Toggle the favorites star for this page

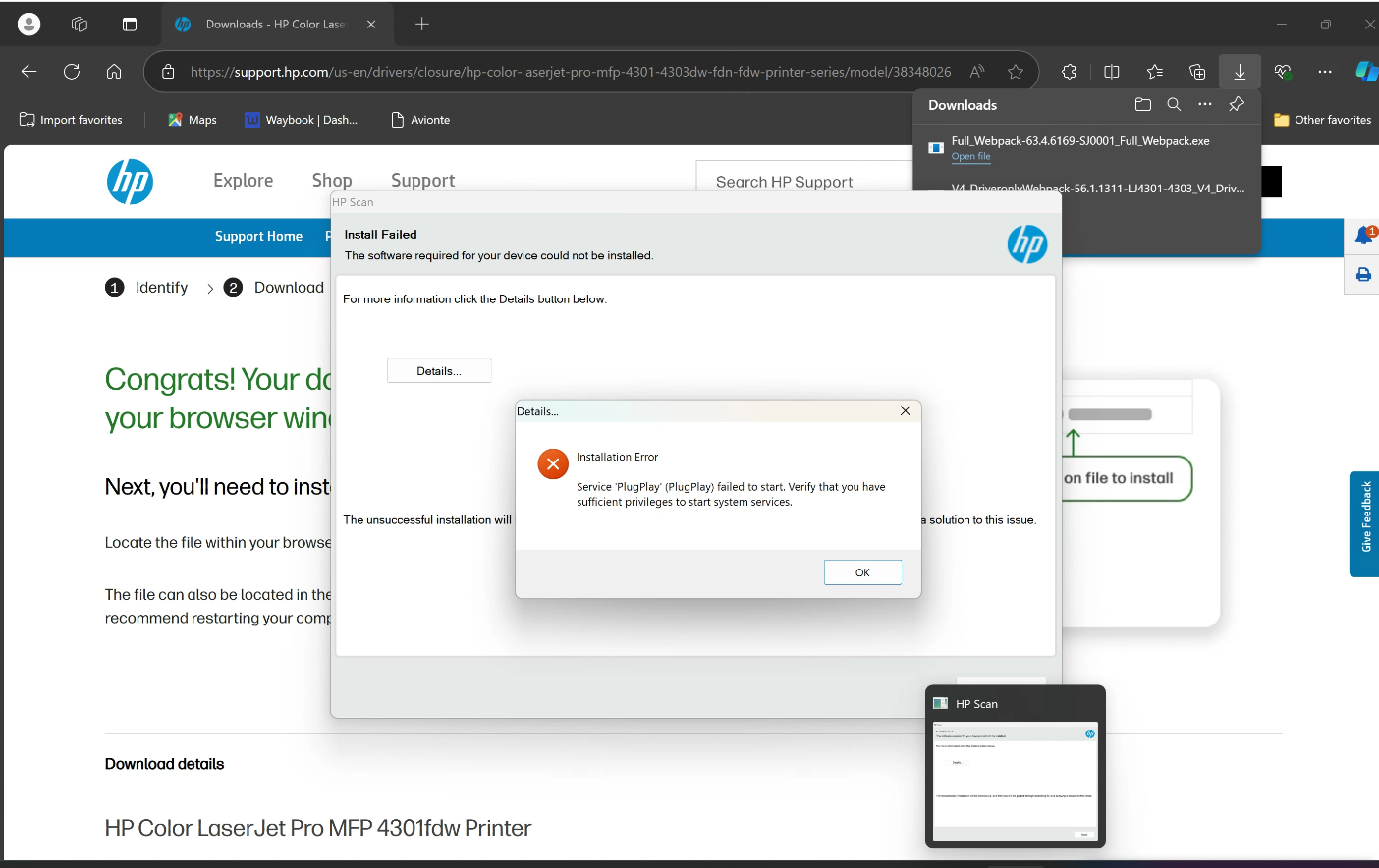point(1016,71)
